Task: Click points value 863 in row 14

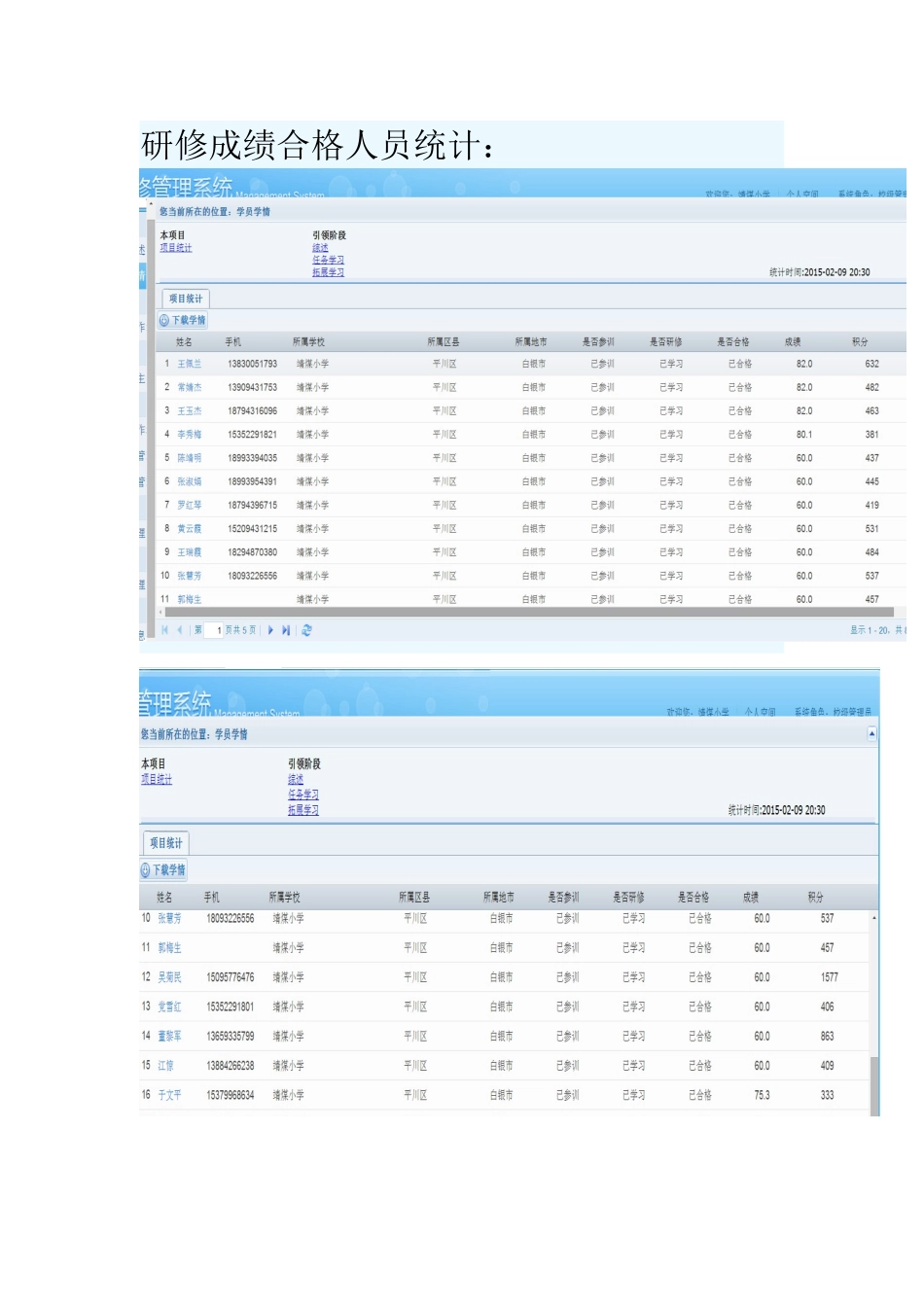Action: [827, 1037]
